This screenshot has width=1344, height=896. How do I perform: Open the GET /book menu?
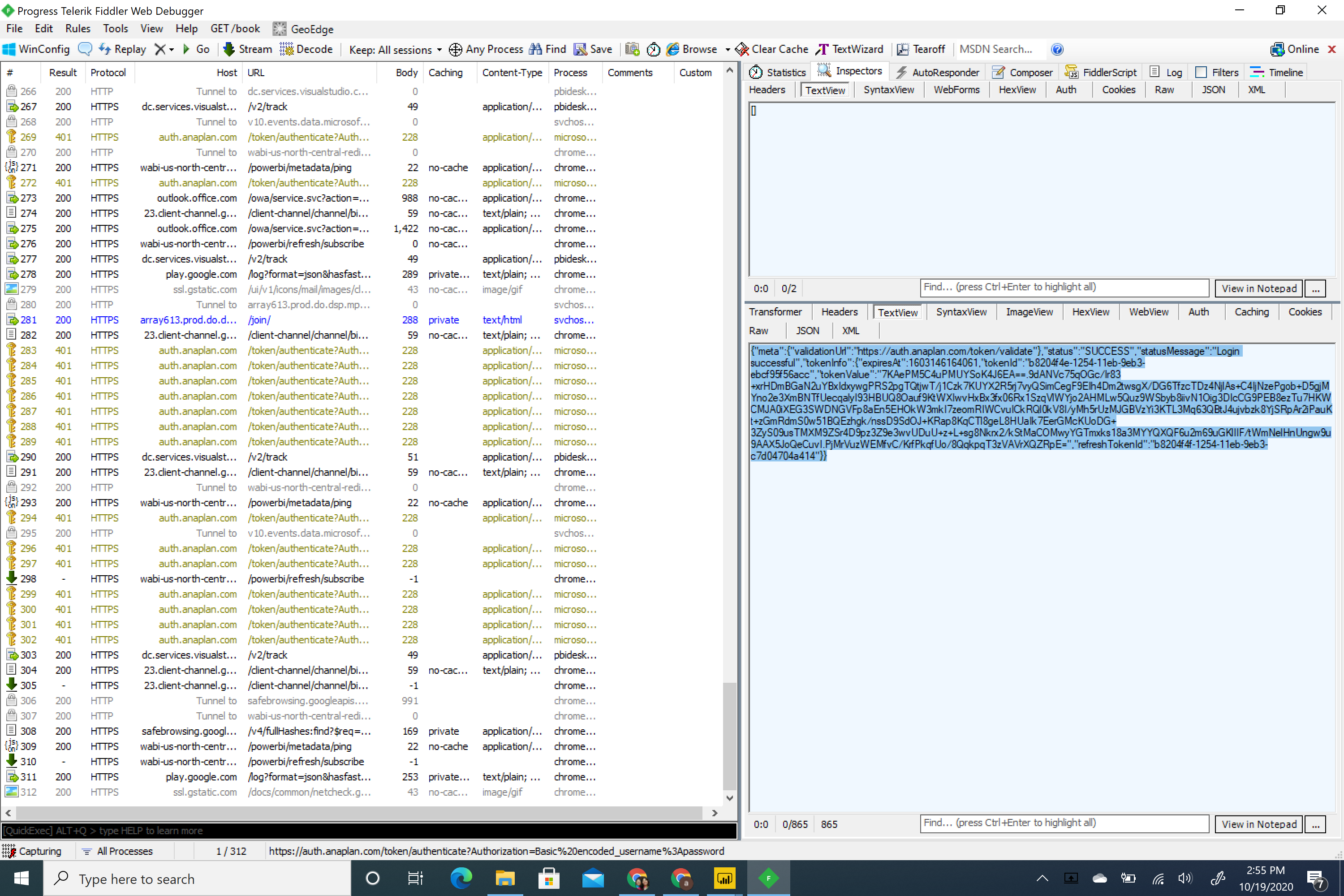pyautogui.click(x=235, y=29)
